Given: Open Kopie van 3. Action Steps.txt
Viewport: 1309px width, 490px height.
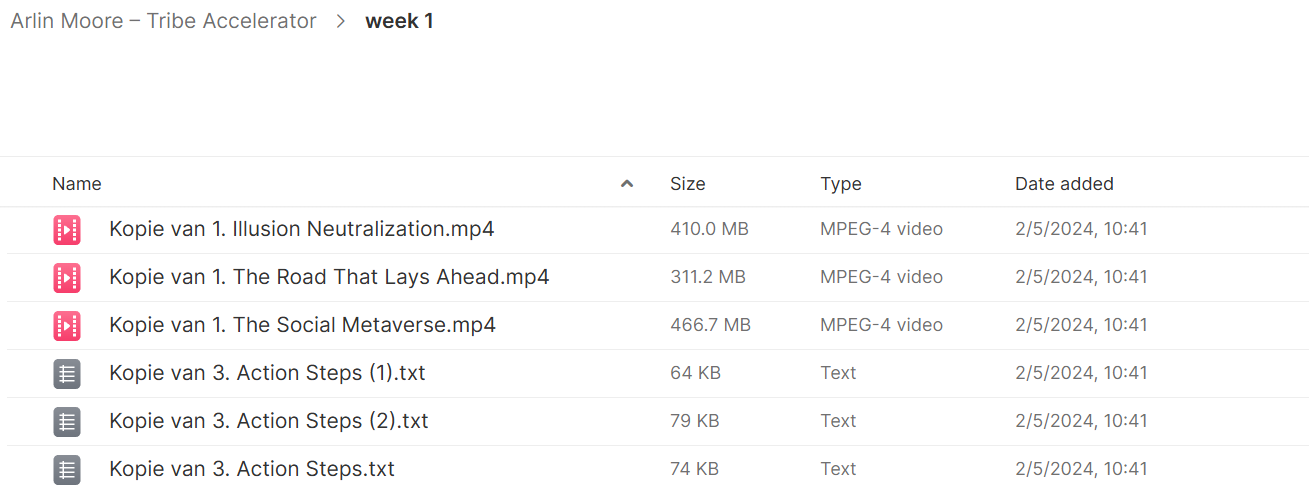Looking at the screenshot, I should click(252, 469).
